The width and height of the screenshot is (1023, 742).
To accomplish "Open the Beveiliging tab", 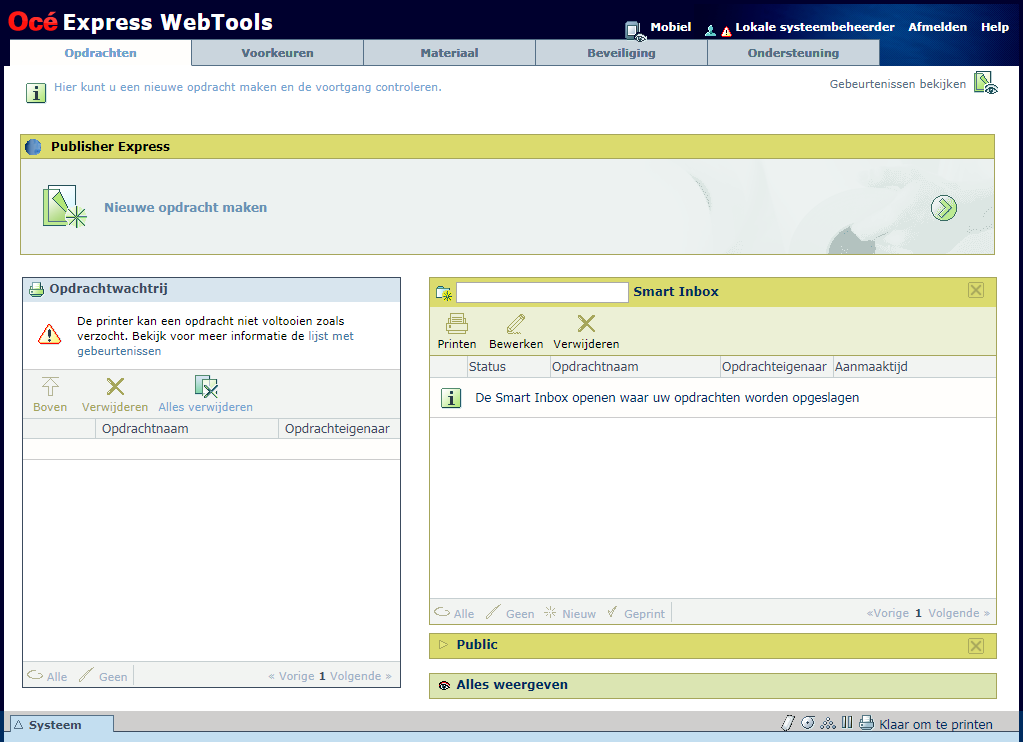I will coord(621,53).
